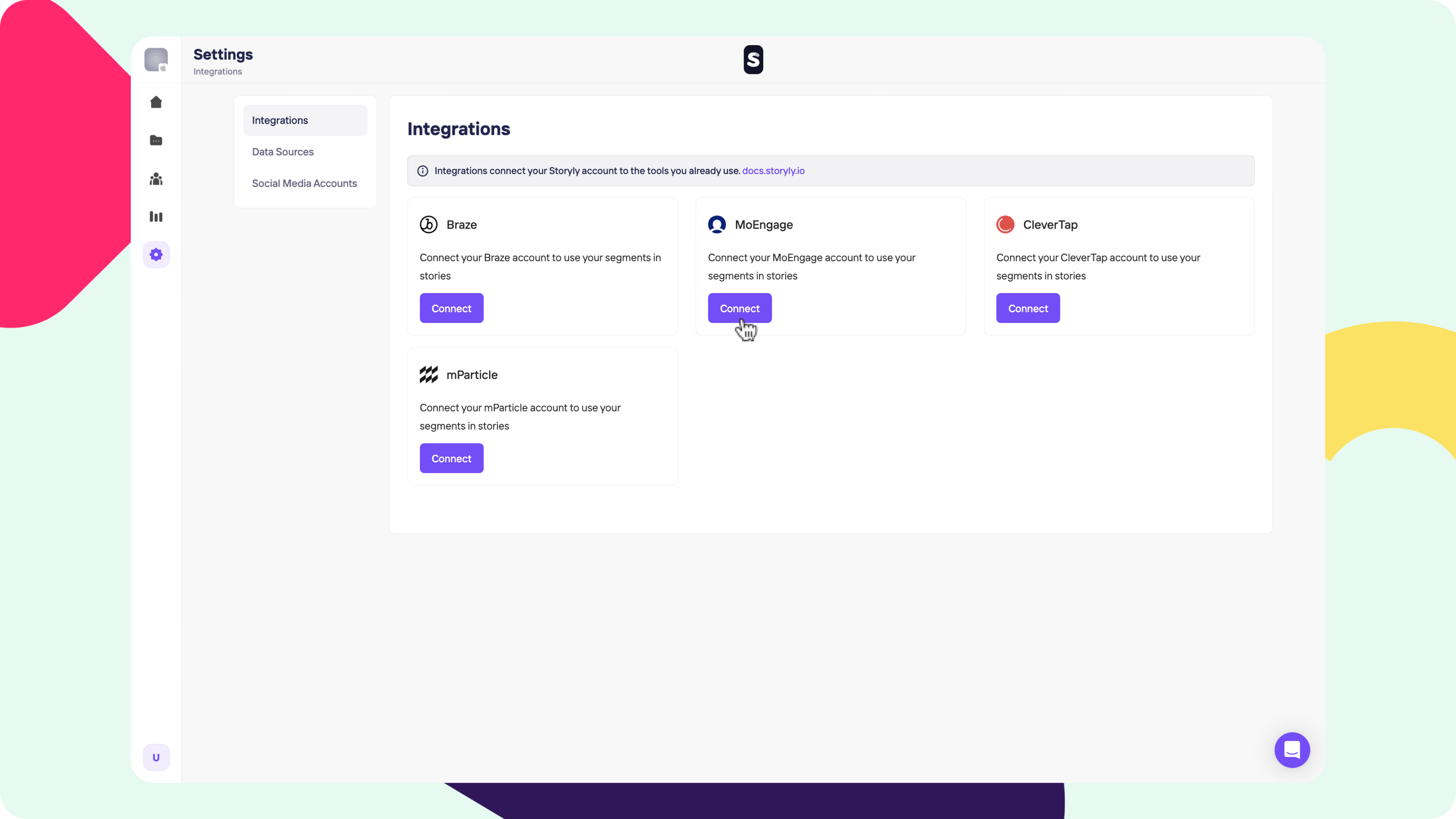
Task: Click the mParticle logo icon
Action: coord(428,375)
